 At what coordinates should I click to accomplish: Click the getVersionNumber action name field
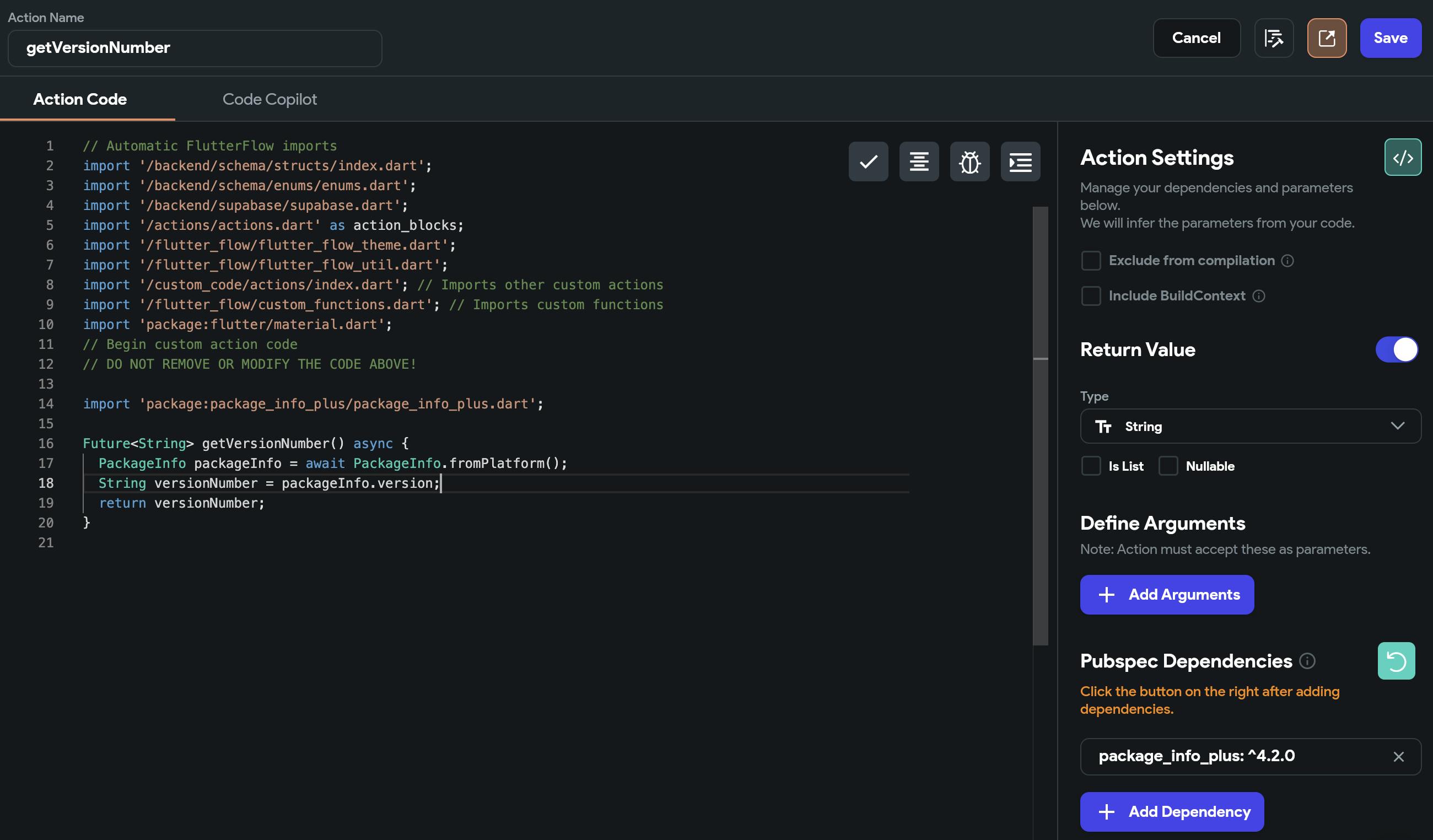pos(195,48)
